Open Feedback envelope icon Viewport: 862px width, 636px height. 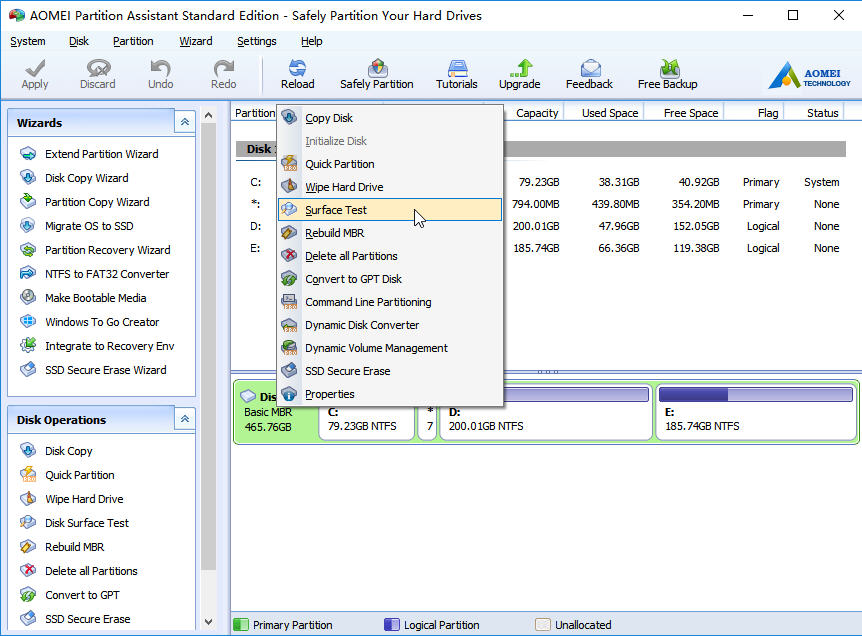[x=590, y=69]
